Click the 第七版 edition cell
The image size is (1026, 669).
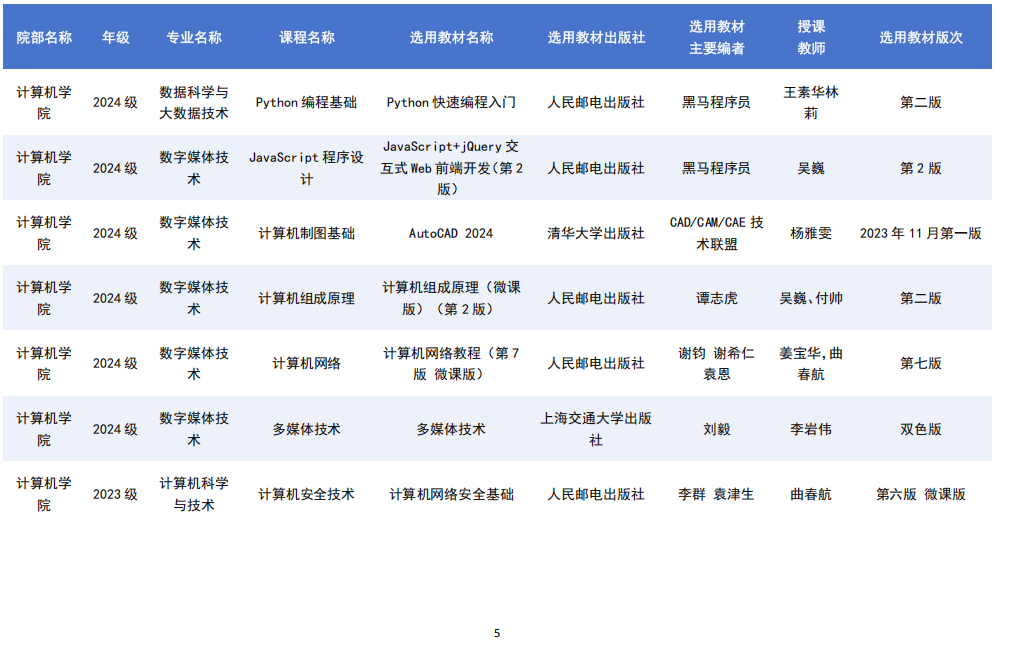[x=921, y=363]
